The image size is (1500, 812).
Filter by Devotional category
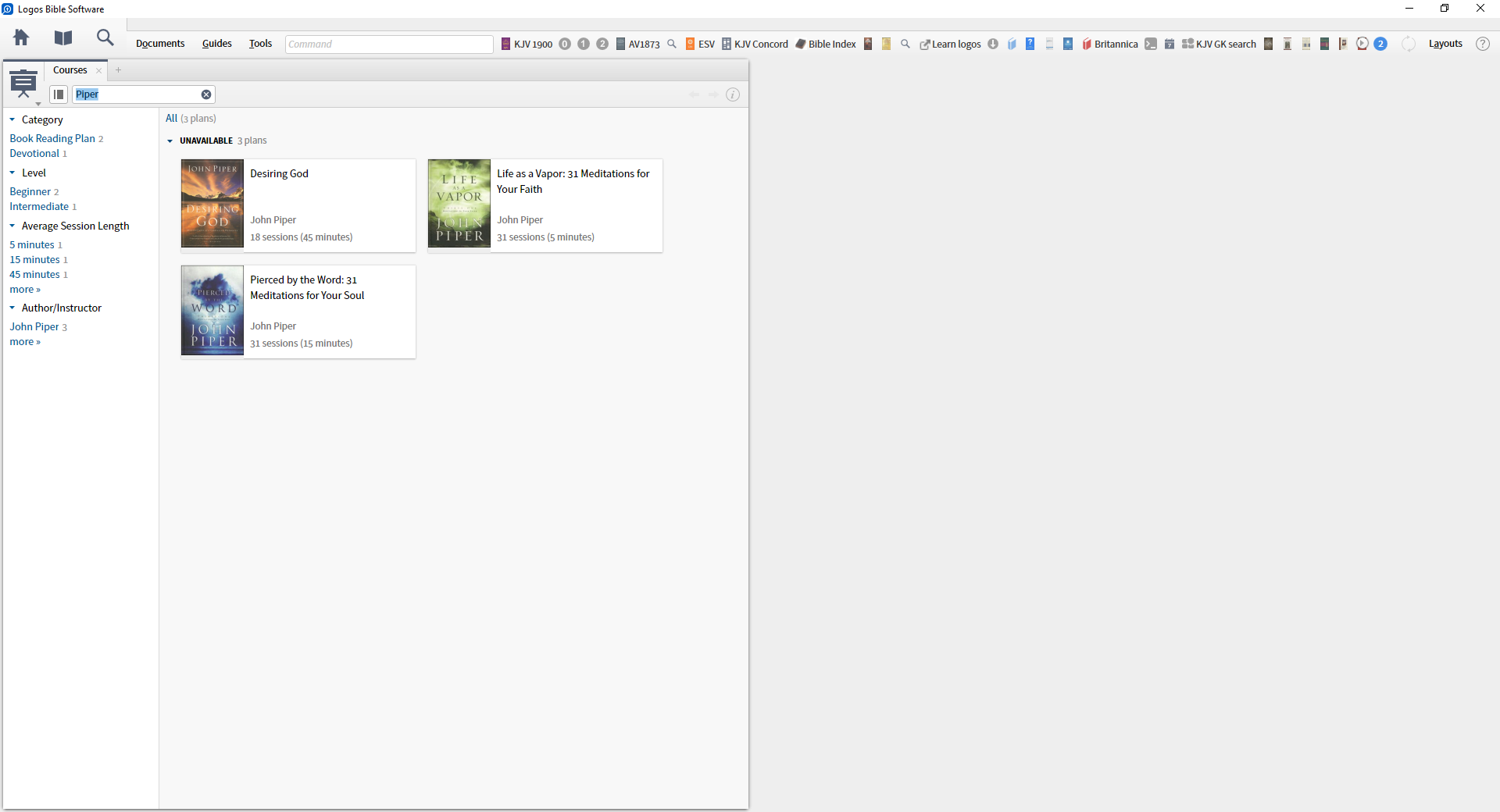[34, 154]
